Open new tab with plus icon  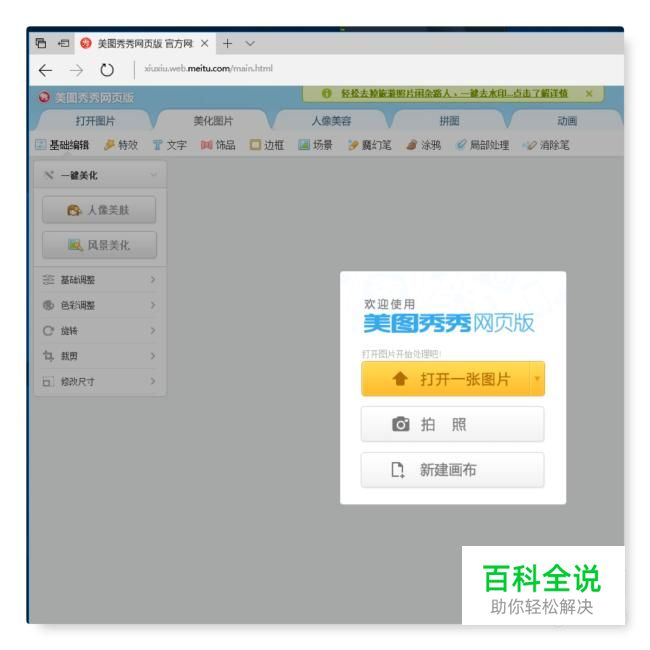(227, 44)
